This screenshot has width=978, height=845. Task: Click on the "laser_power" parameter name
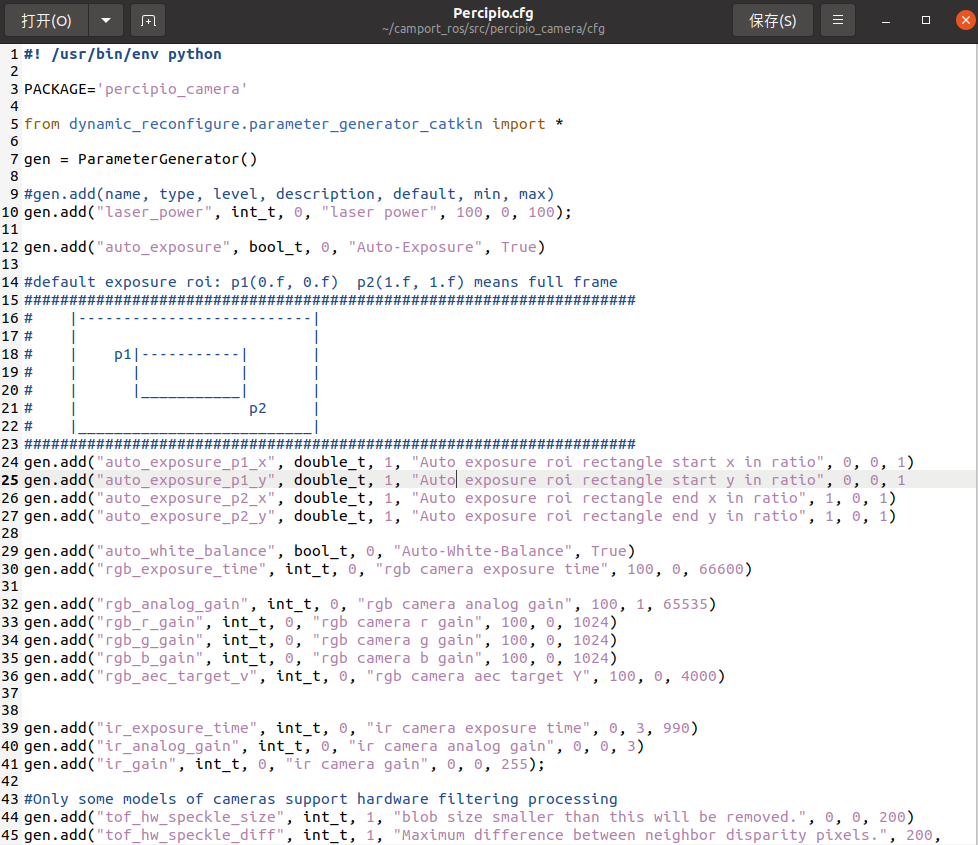154,212
